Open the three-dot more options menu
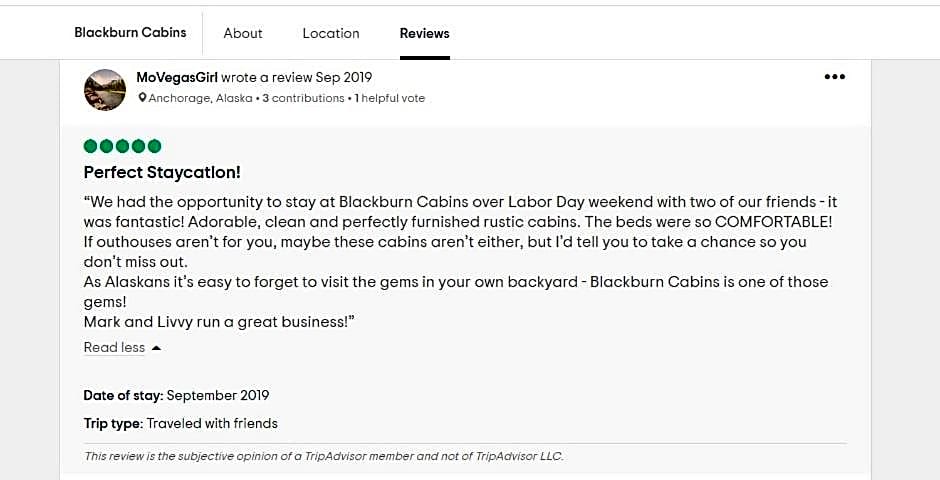The width and height of the screenshot is (940, 480). pyautogui.click(x=834, y=77)
